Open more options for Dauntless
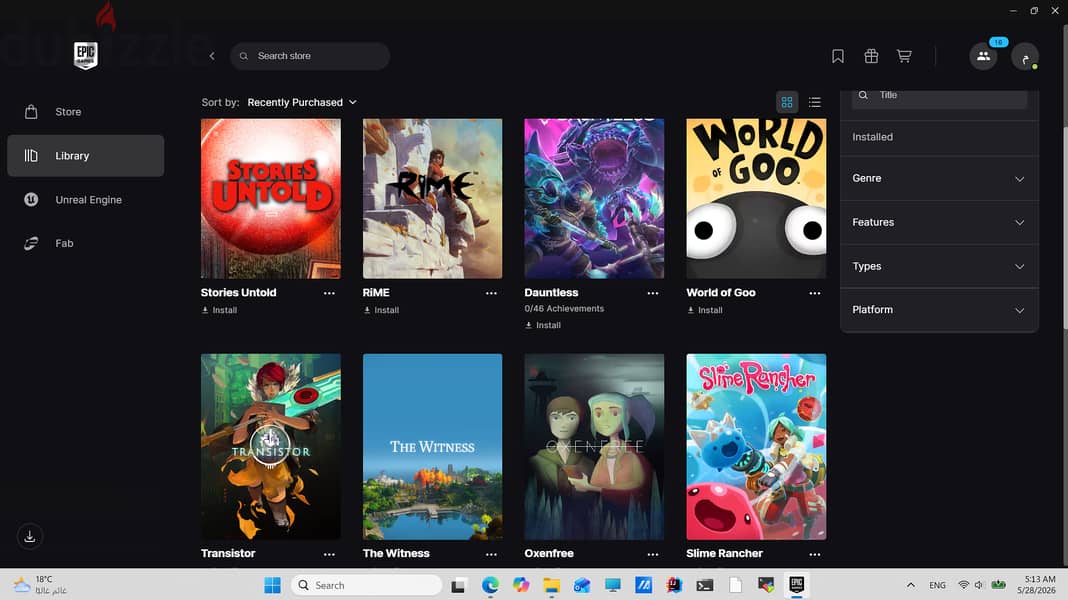1068x600 pixels. click(x=653, y=293)
